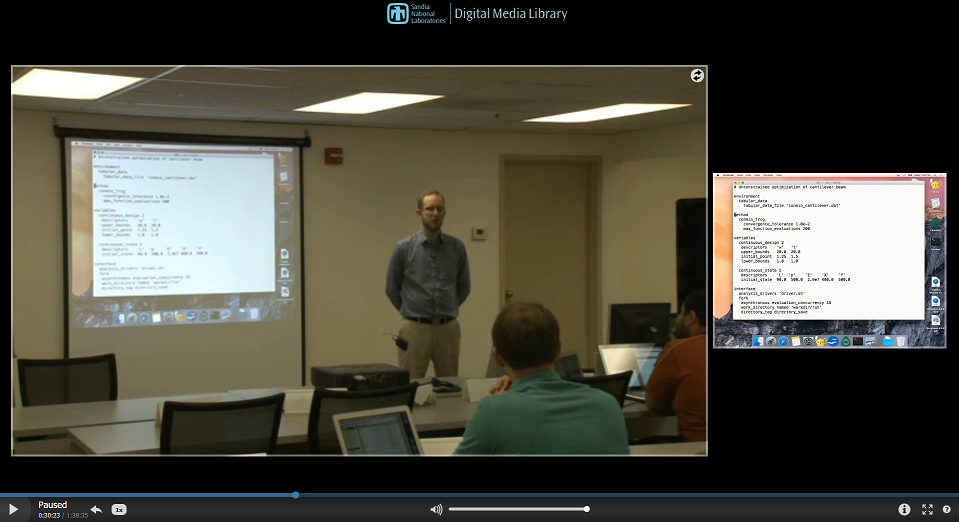
Task: Mute audio with the speaker icon
Action: point(436,509)
